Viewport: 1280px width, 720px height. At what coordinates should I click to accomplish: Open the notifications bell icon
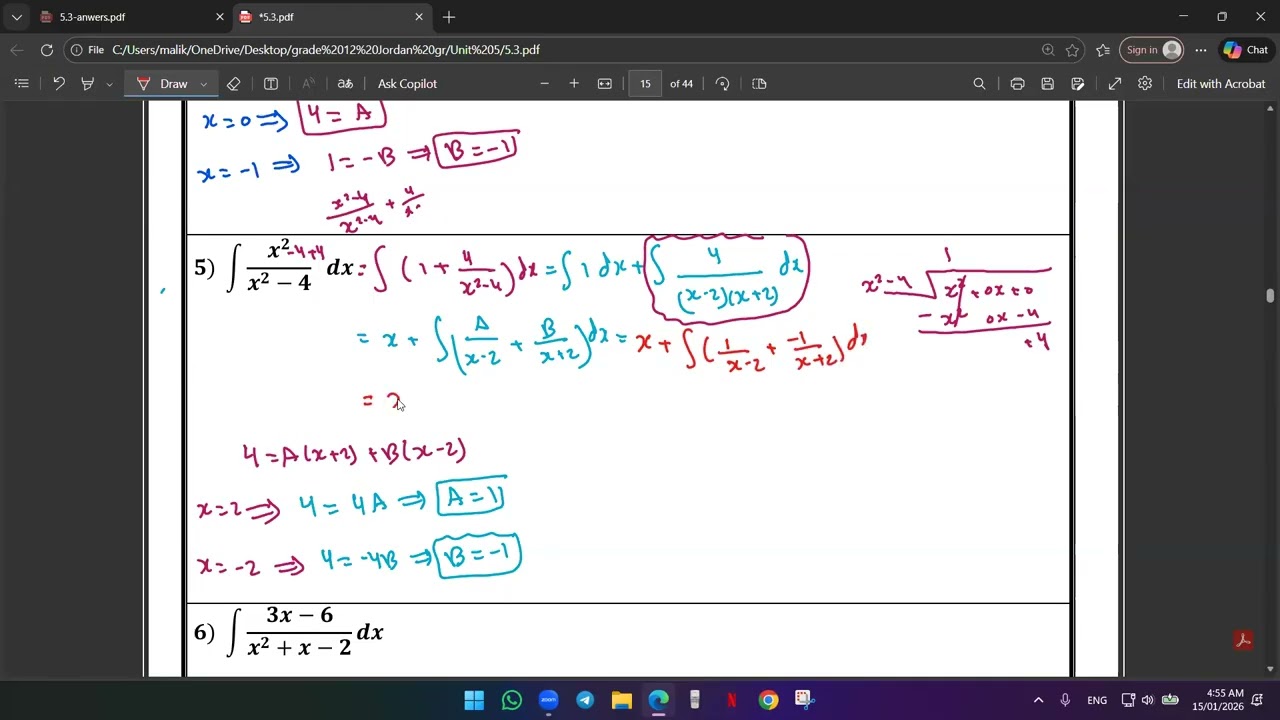1258,700
